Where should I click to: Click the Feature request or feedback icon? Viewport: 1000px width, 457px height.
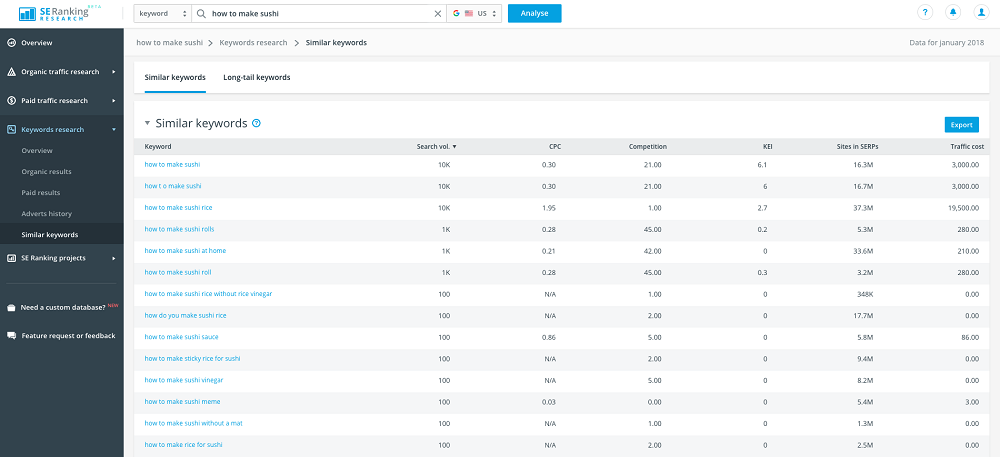tap(12, 336)
